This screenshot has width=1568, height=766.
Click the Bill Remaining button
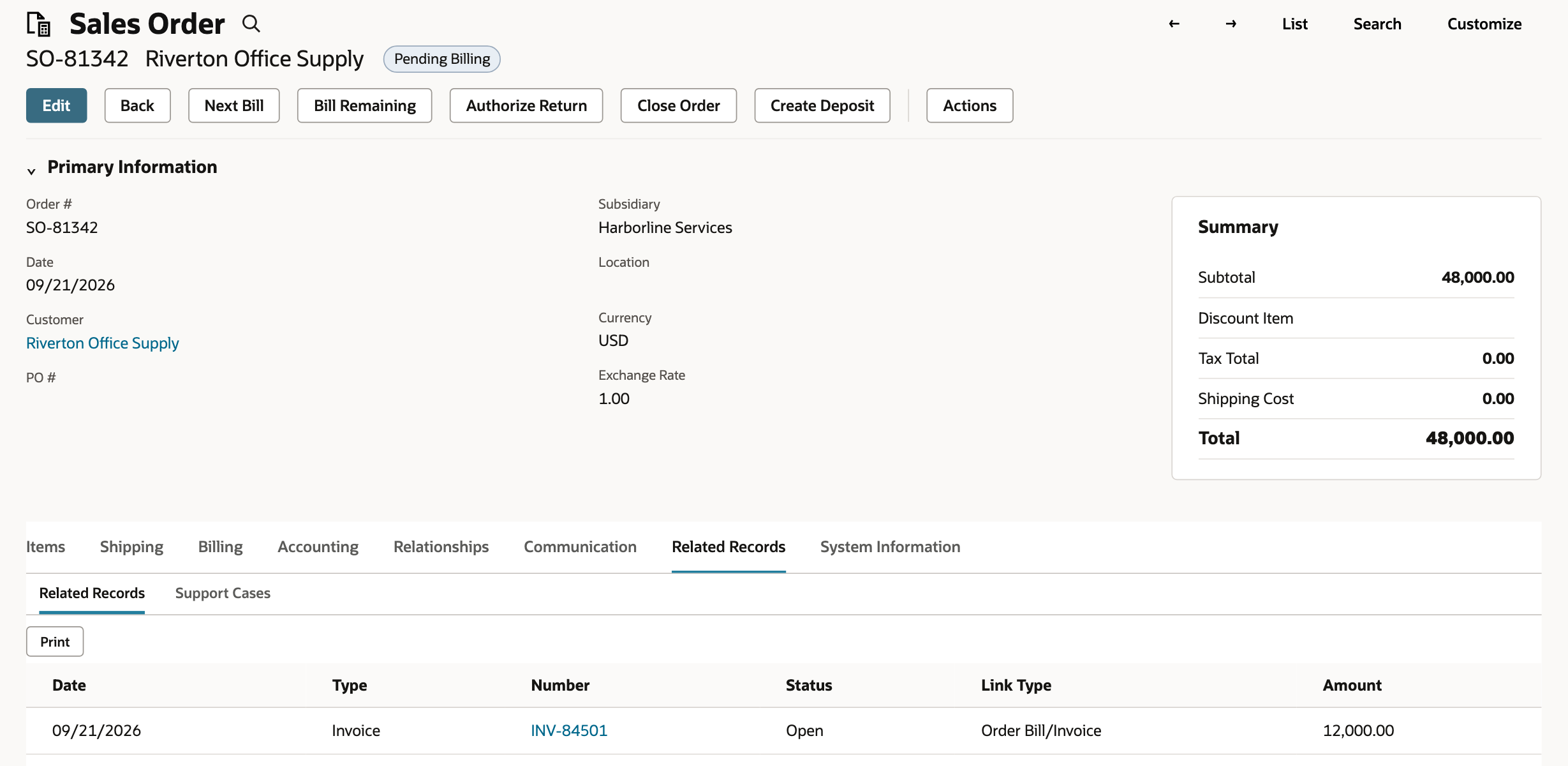(x=365, y=105)
